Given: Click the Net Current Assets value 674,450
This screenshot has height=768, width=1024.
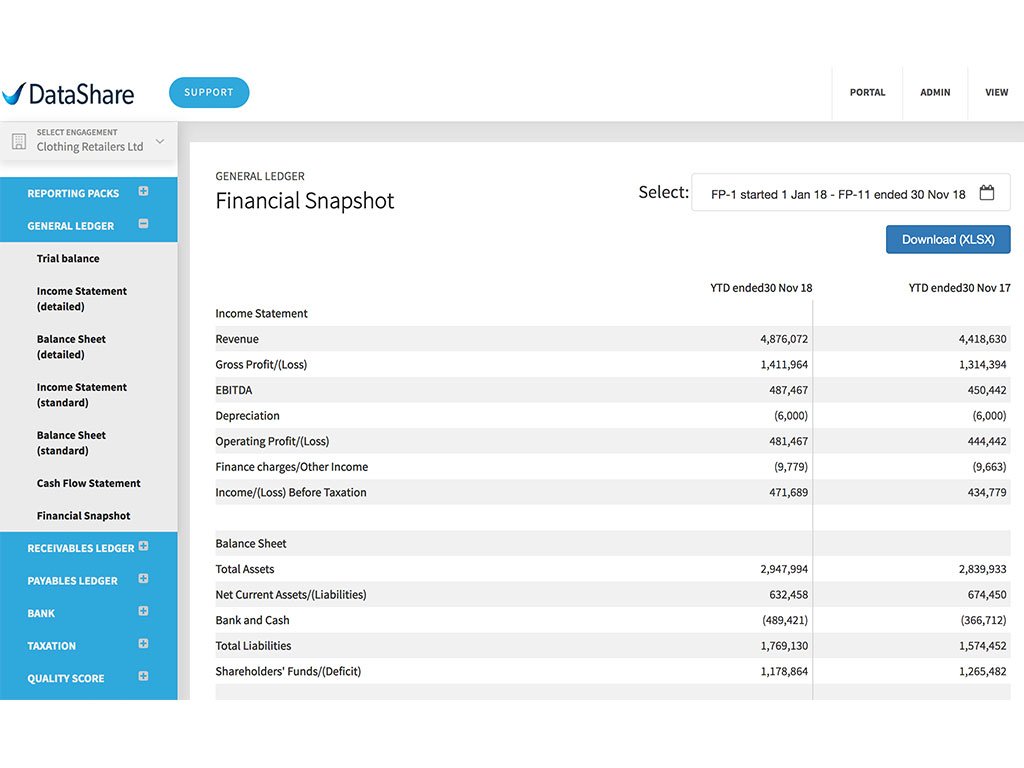Looking at the screenshot, I should click(987, 595).
